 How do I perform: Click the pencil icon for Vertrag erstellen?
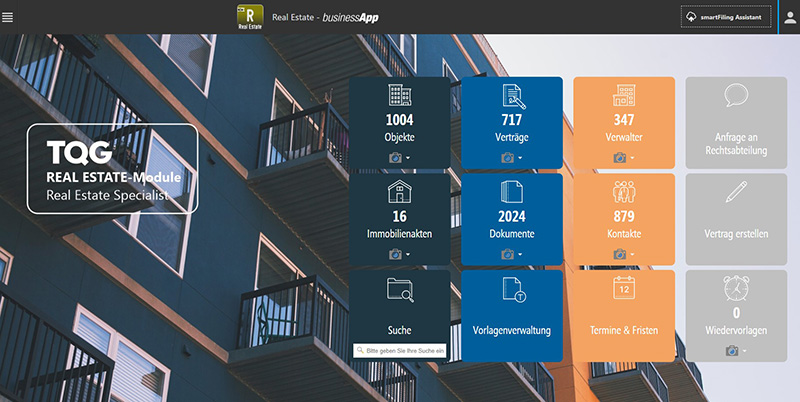[736, 192]
